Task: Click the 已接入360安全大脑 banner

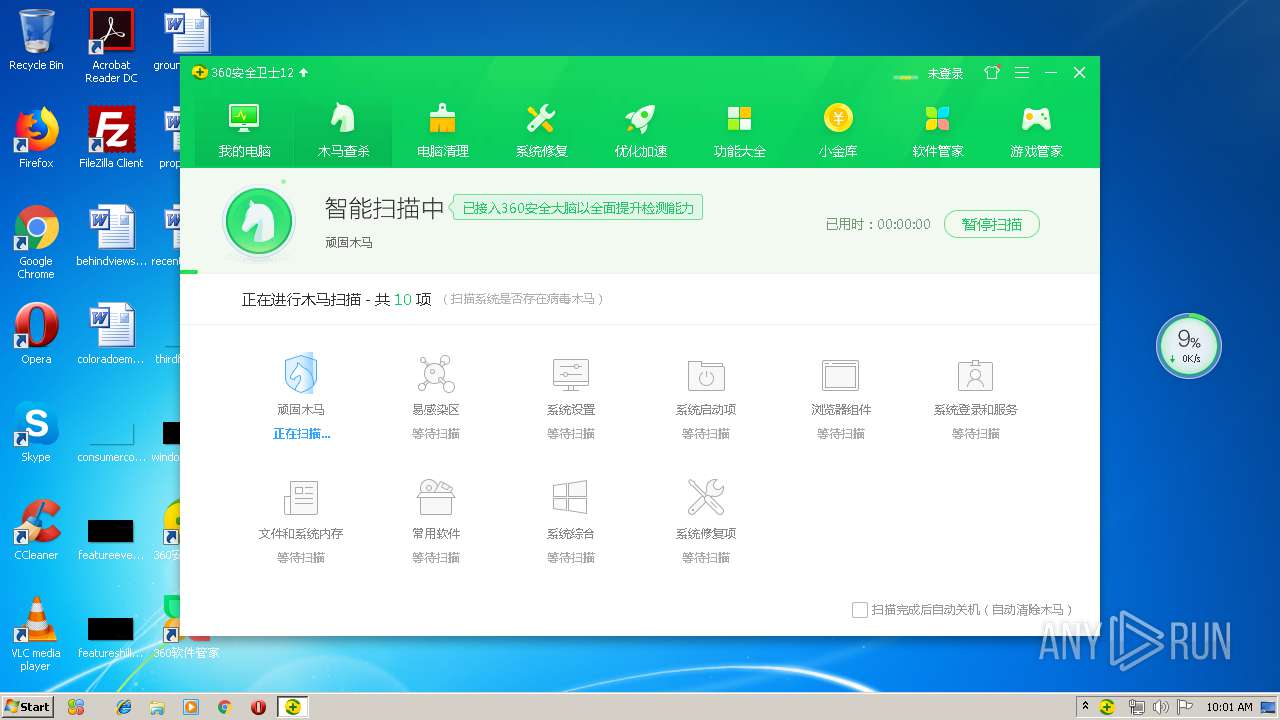Action: coord(578,208)
